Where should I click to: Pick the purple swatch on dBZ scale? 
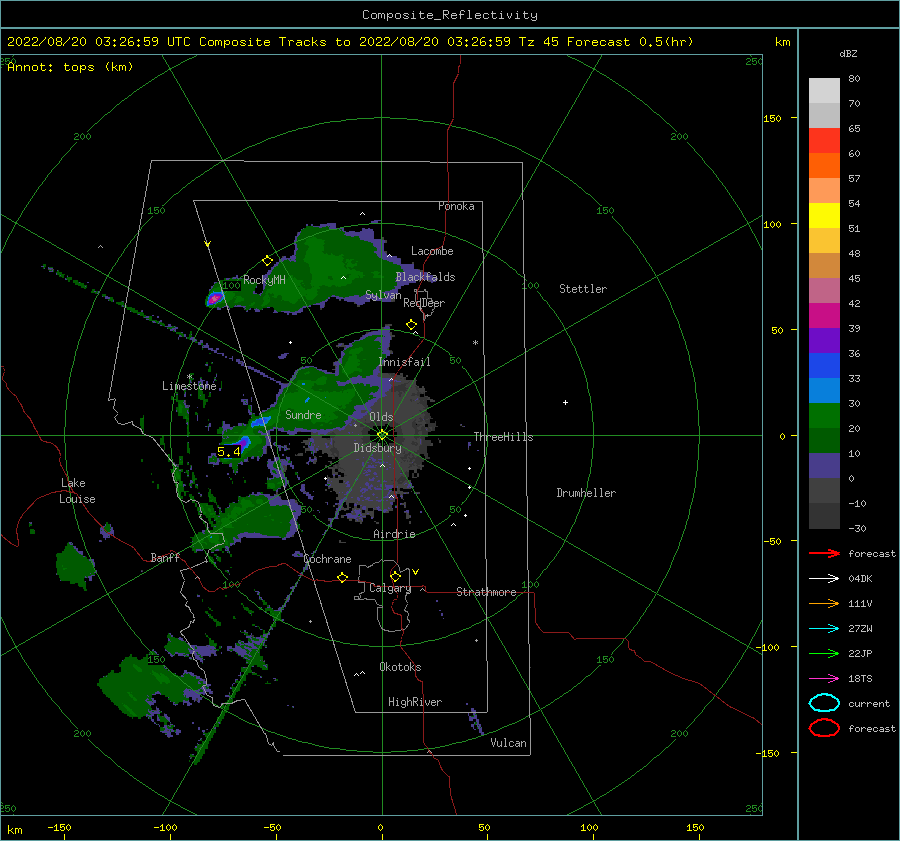pos(824,340)
